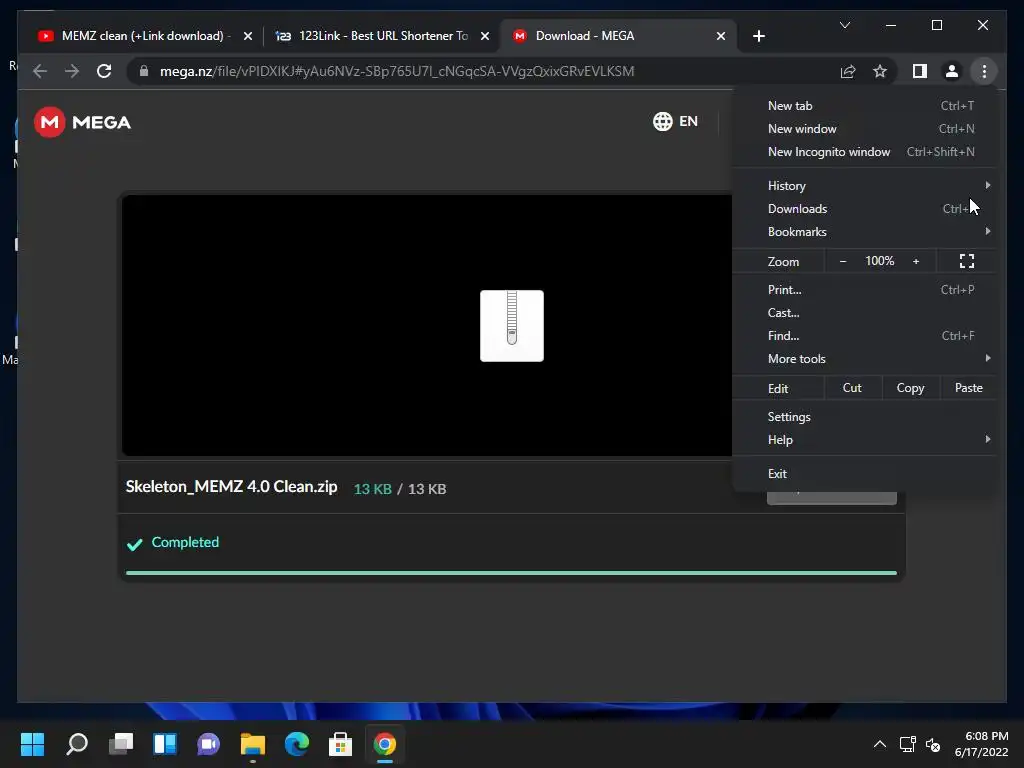Reload the MEGA page
The width and height of the screenshot is (1024, 768).
104,71
